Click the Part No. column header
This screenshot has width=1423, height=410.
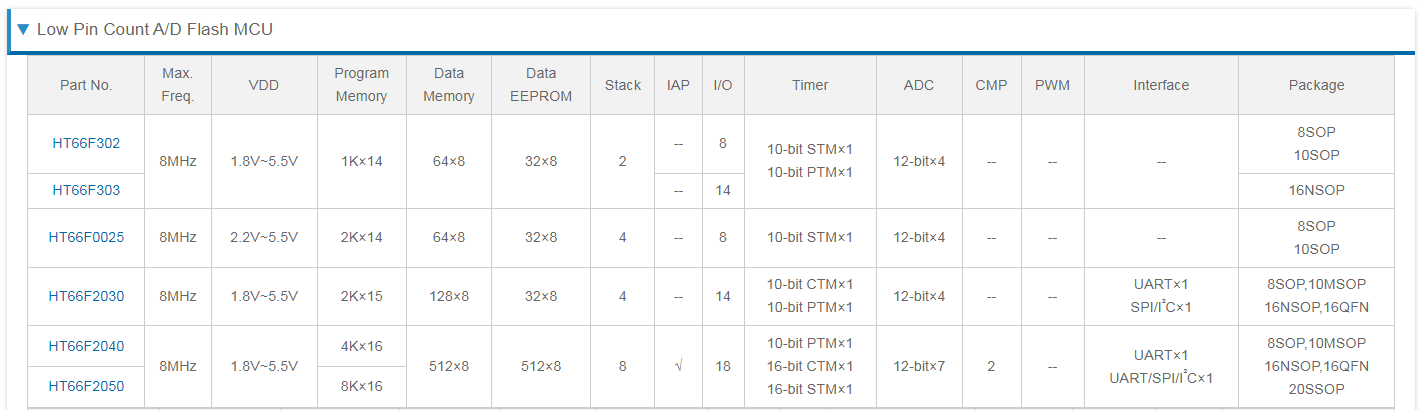(x=86, y=85)
